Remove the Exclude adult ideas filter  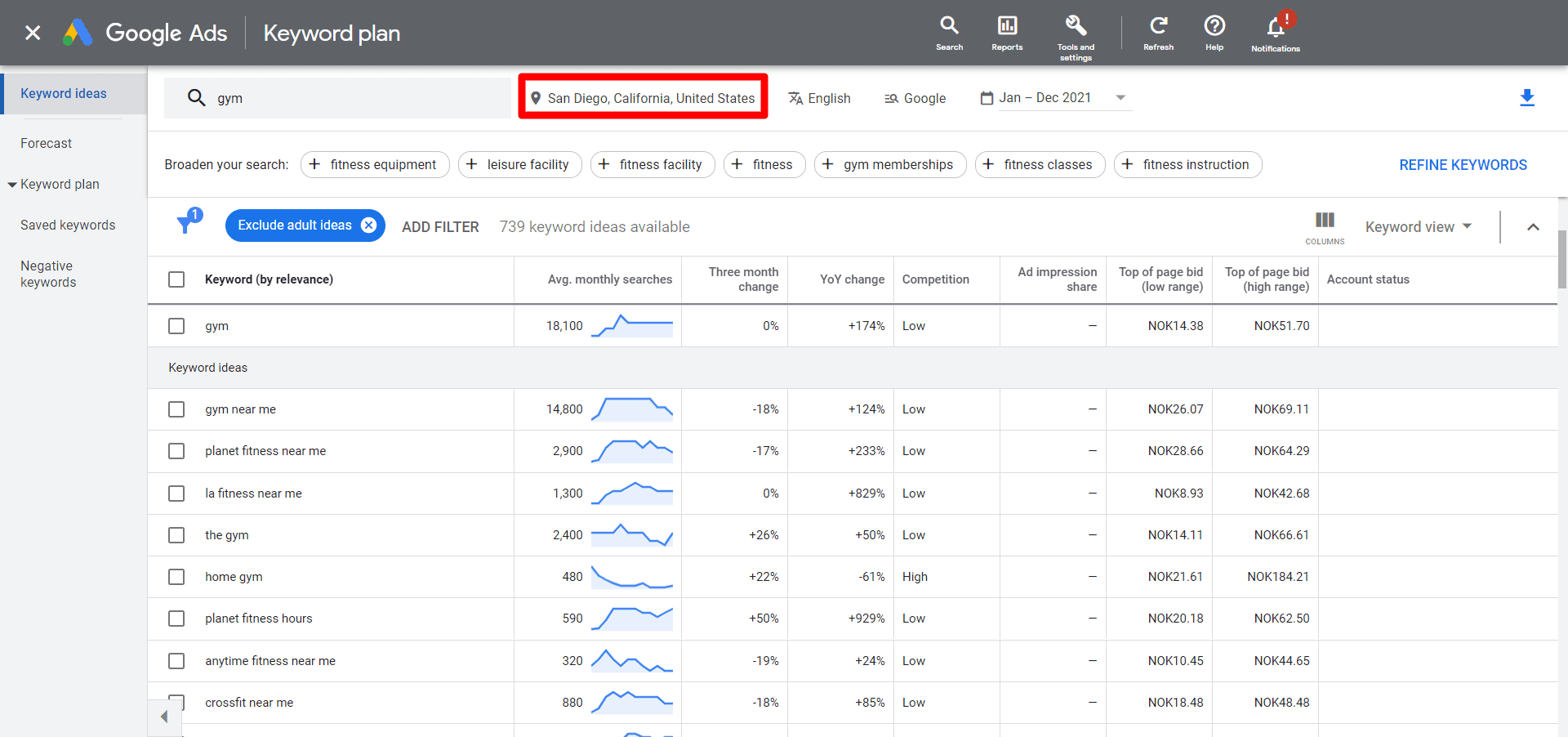[369, 226]
